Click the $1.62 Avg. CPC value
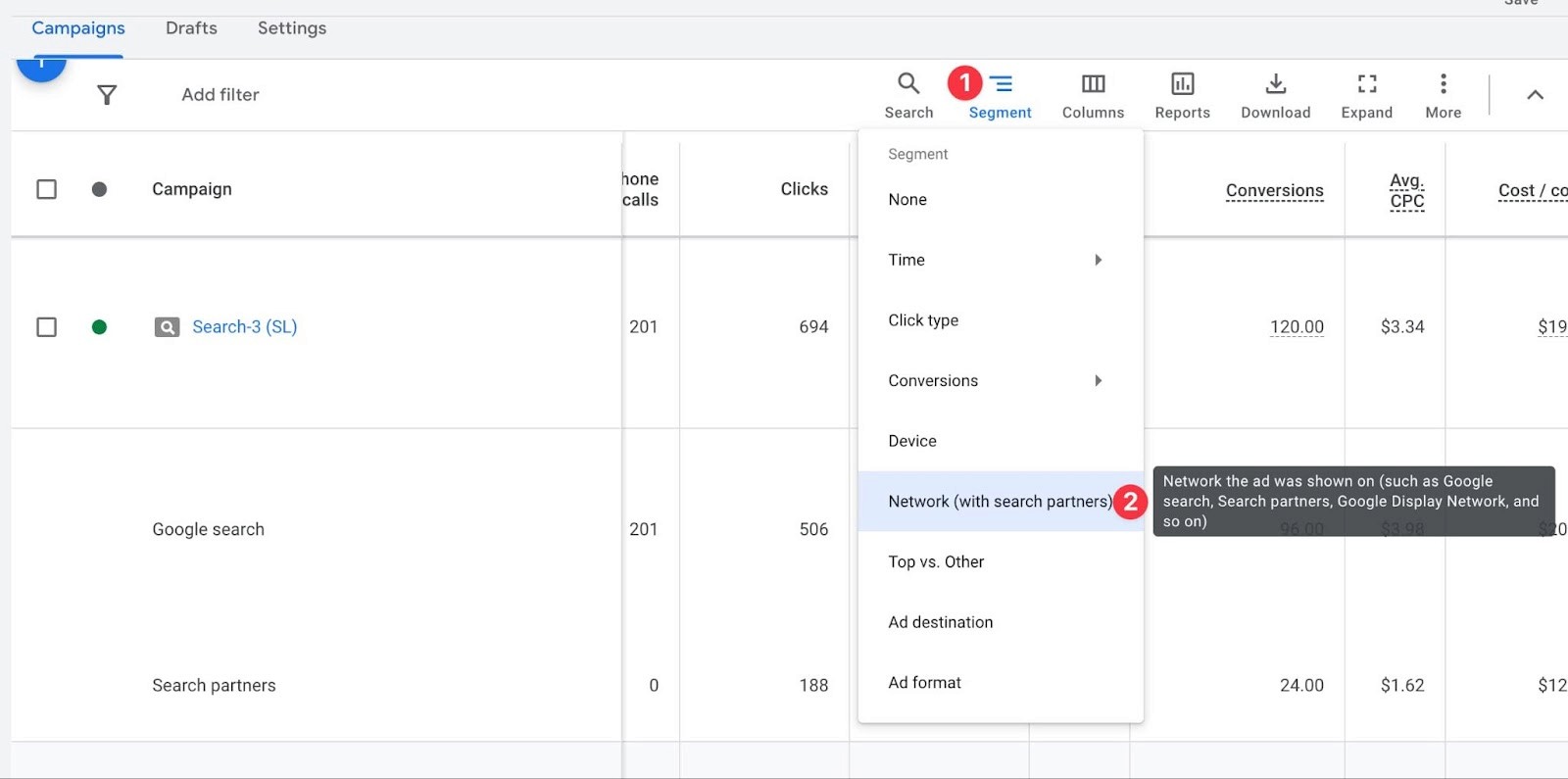 [x=1402, y=686]
